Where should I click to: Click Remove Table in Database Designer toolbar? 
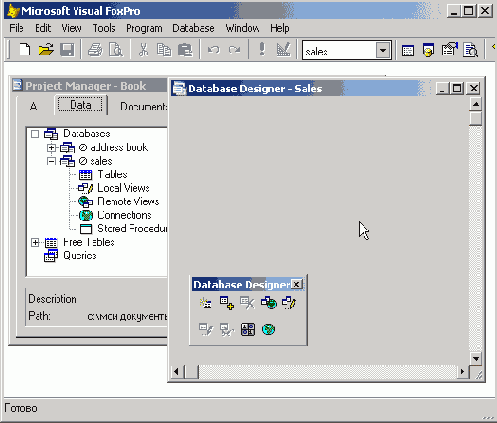247,303
